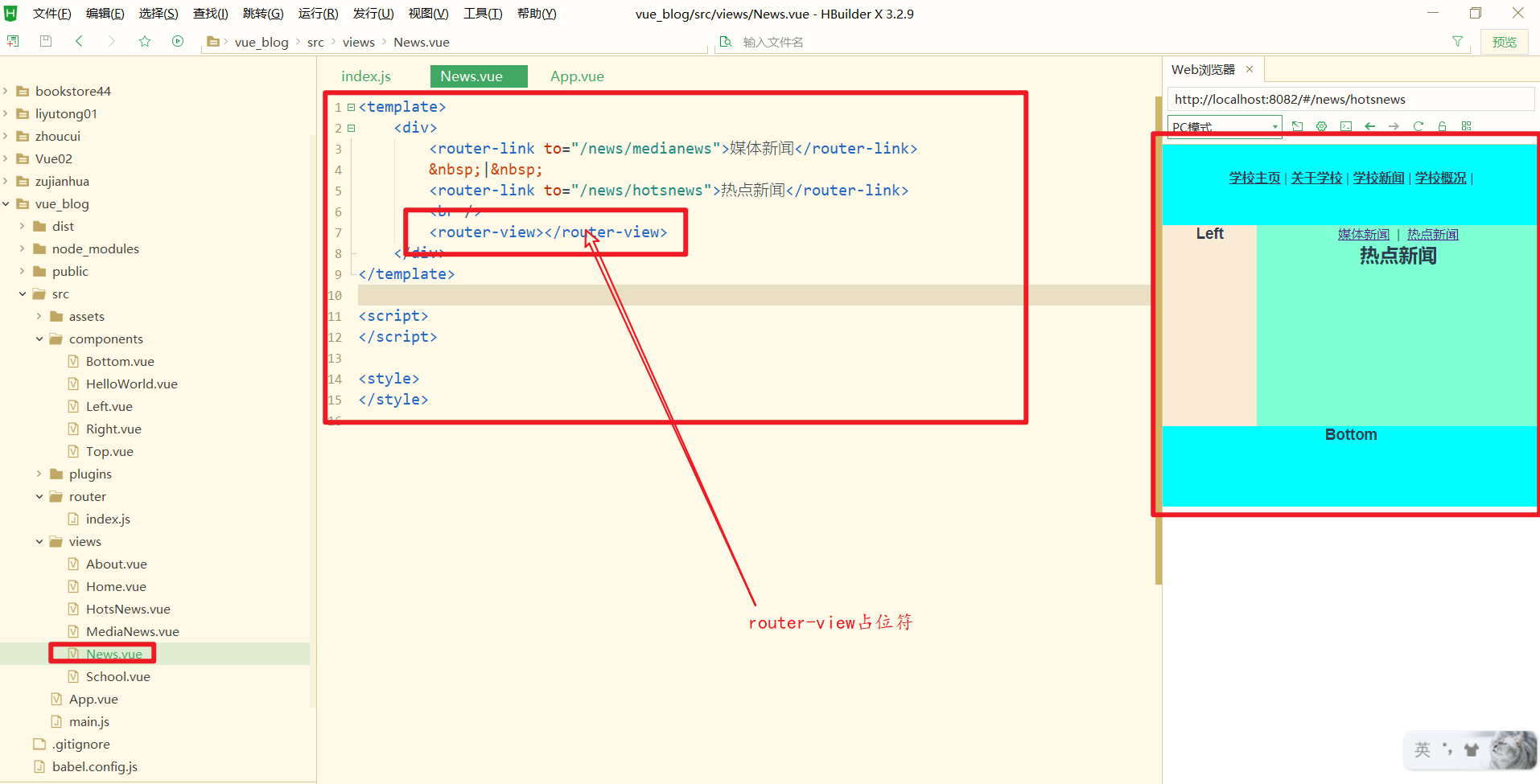Collapse the template fold marker on line 1
This screenshot has height=784, width=1540.
click(351, 107)
